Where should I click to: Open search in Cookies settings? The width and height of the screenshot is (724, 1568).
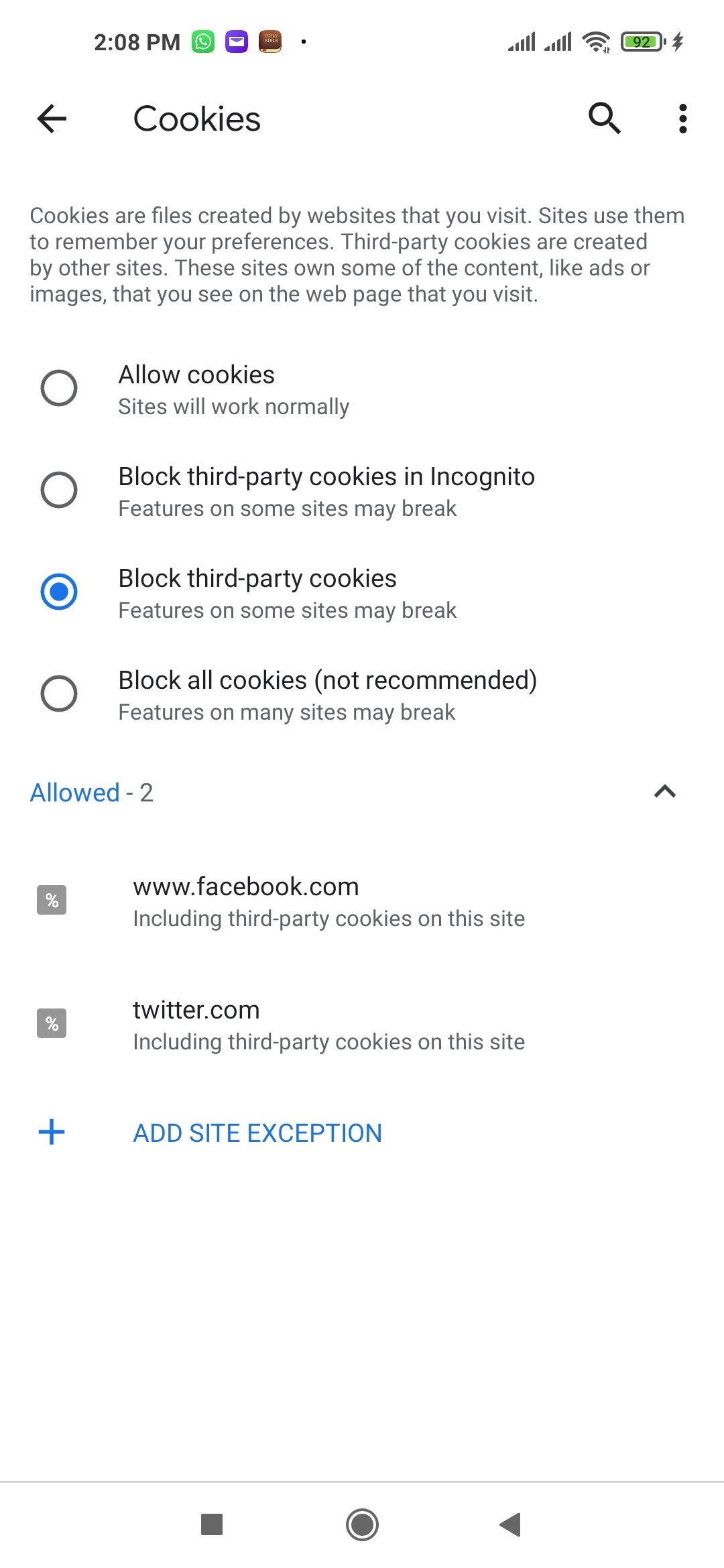click(x=604, y=118)
